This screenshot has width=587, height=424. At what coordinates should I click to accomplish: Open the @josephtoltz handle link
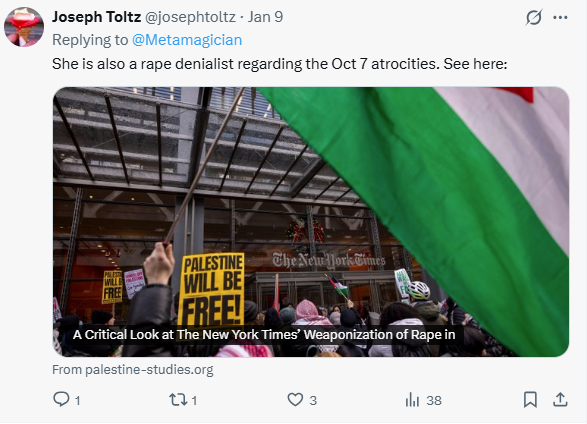[190, 17]
